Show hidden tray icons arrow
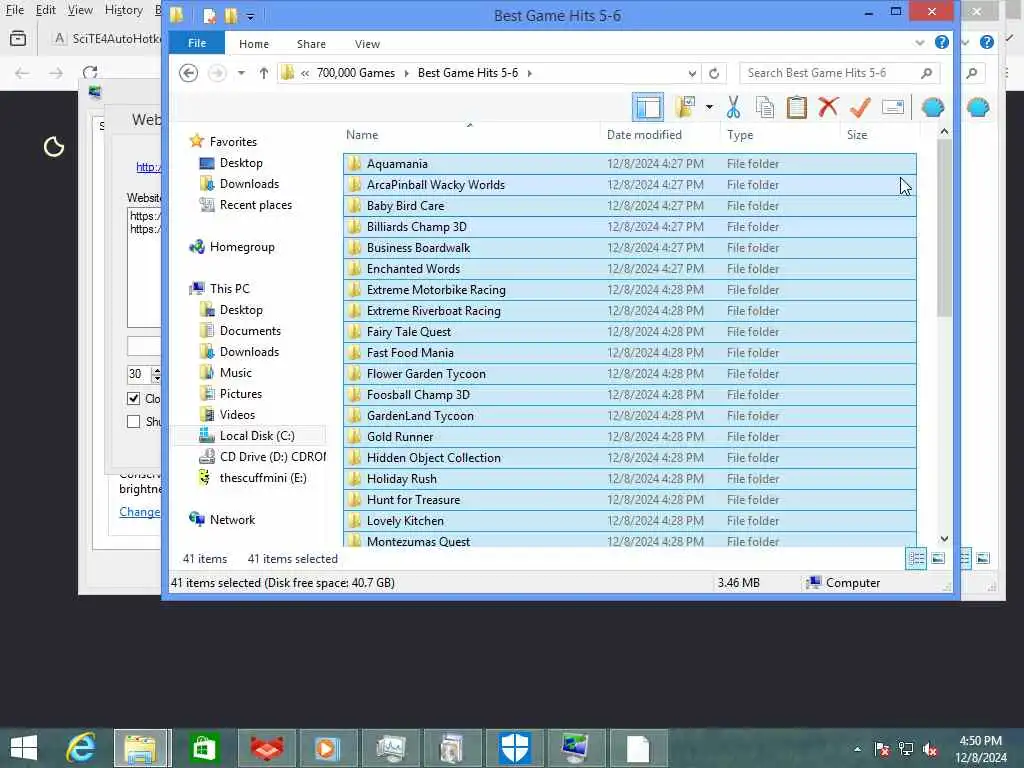The image size is (1024, 768). pyautogui.click(x=857, y=749)
